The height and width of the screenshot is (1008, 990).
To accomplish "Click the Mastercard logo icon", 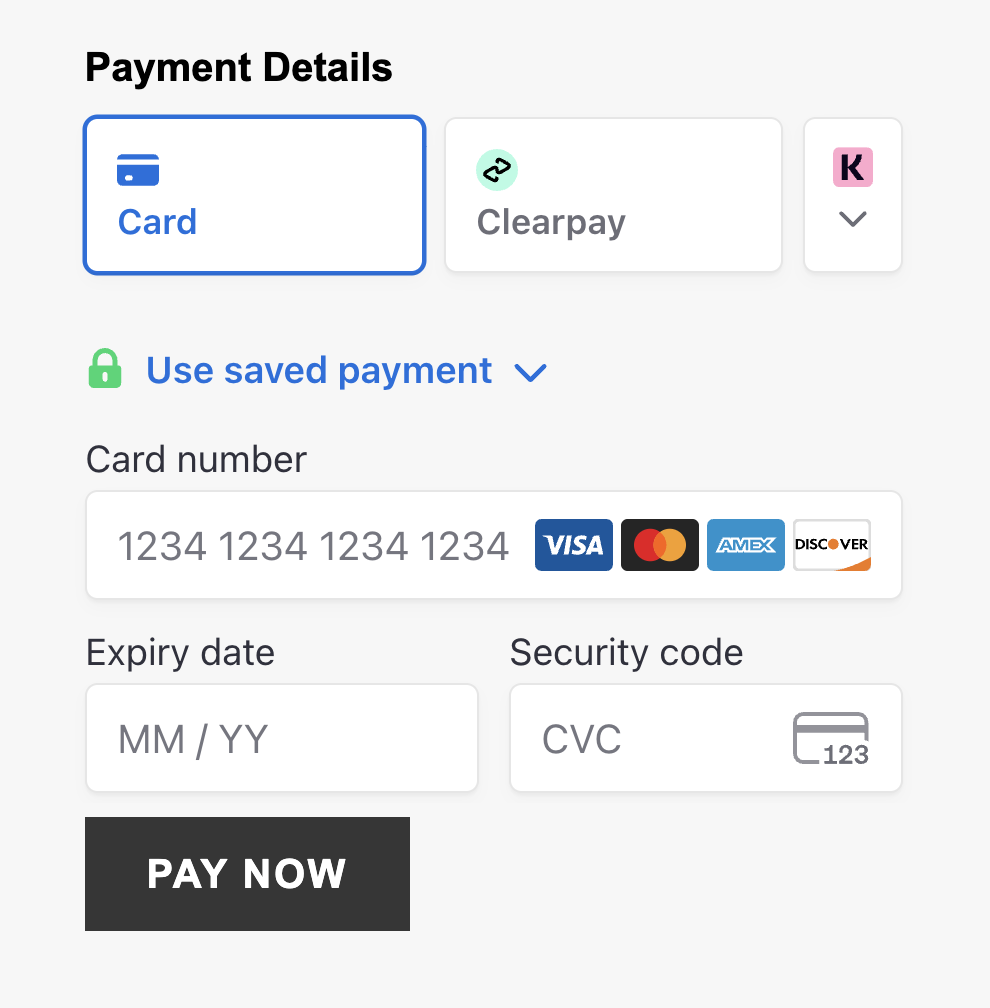I will click(x=659, y=545).
